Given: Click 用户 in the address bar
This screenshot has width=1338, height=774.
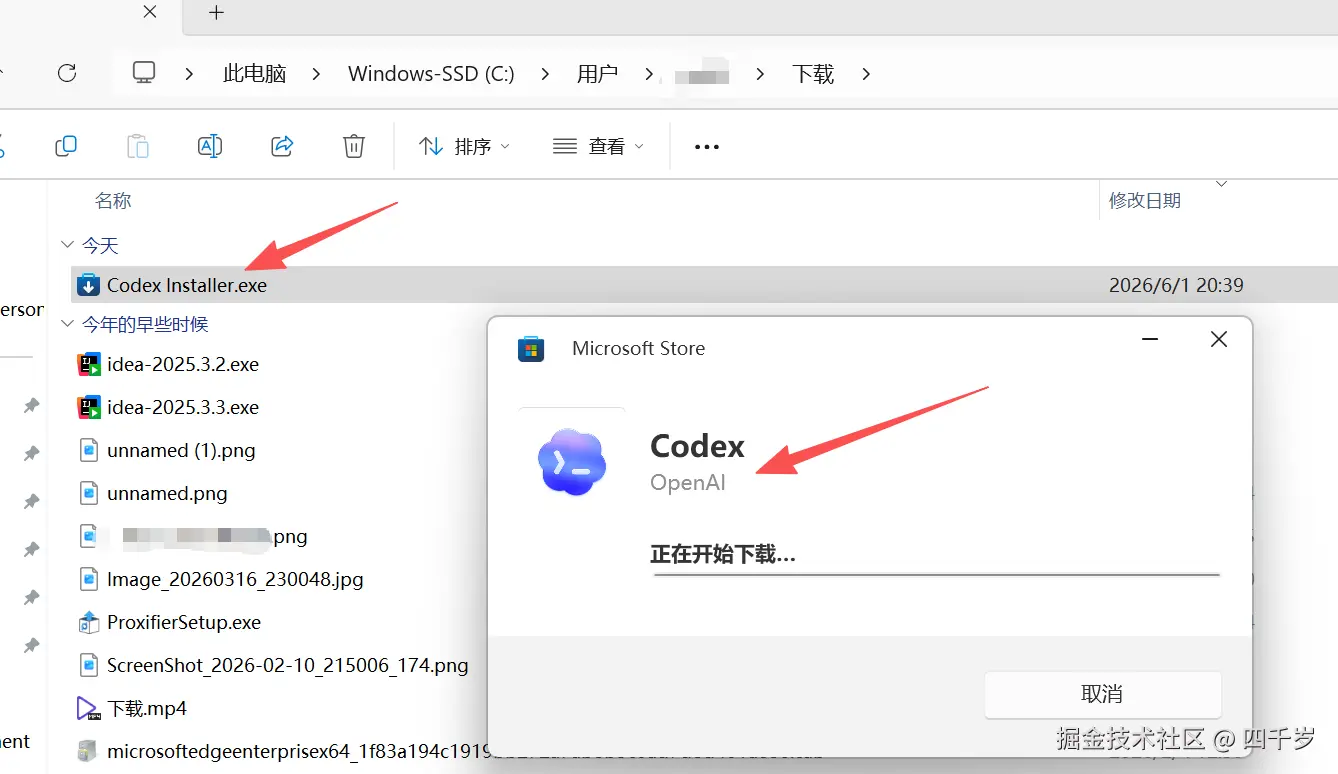Looking at the screenshot, I should coord(597,74).
